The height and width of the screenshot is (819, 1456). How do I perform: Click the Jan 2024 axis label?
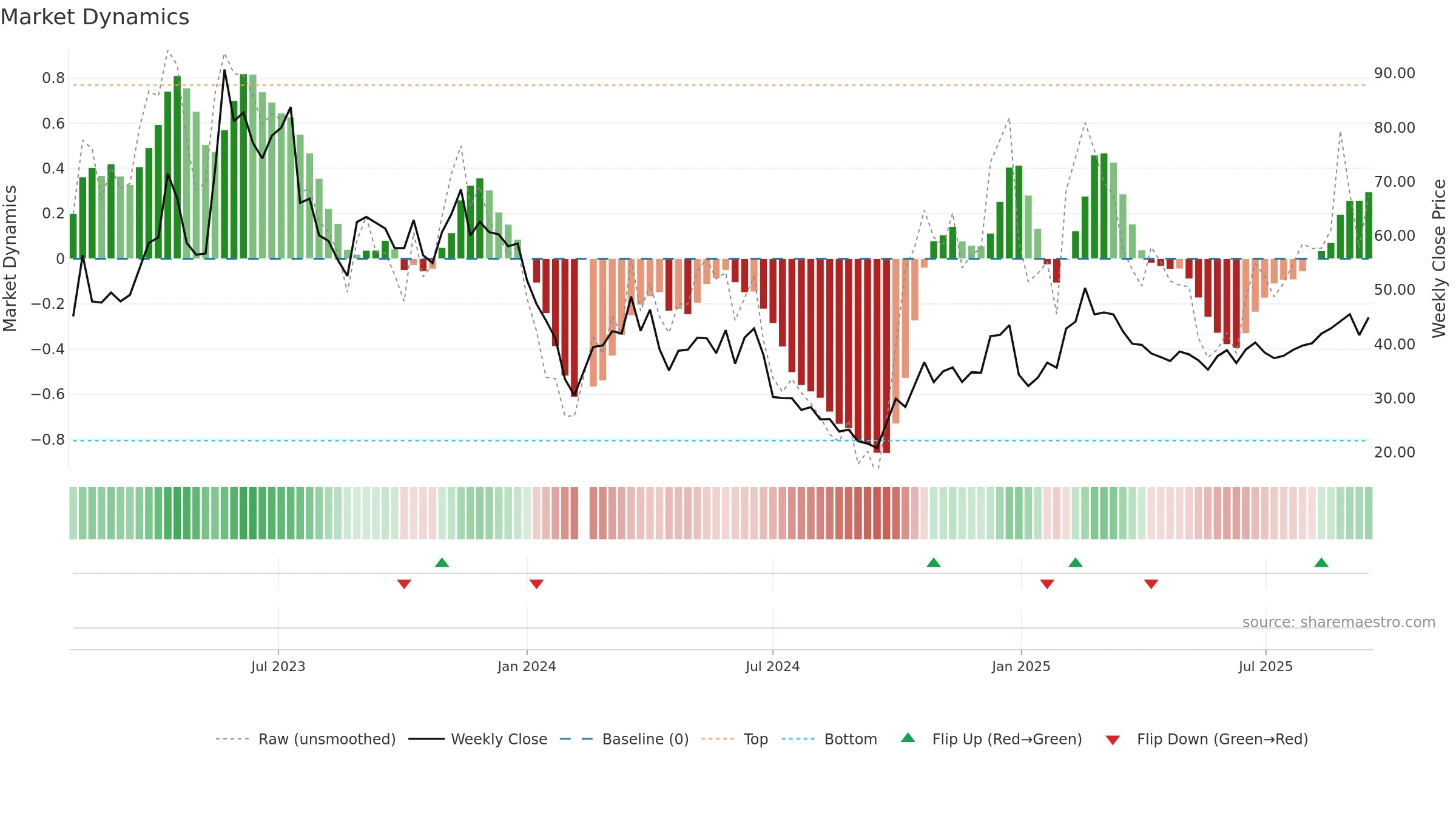(527, 666)
